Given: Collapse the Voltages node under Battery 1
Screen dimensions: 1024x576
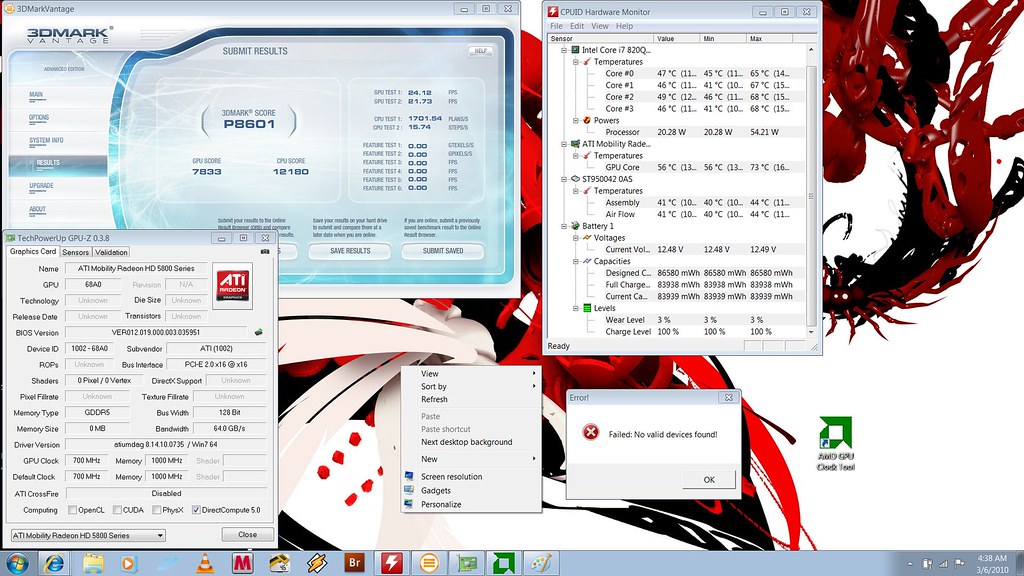Looking at the screenshot, I should pos(575,238).
